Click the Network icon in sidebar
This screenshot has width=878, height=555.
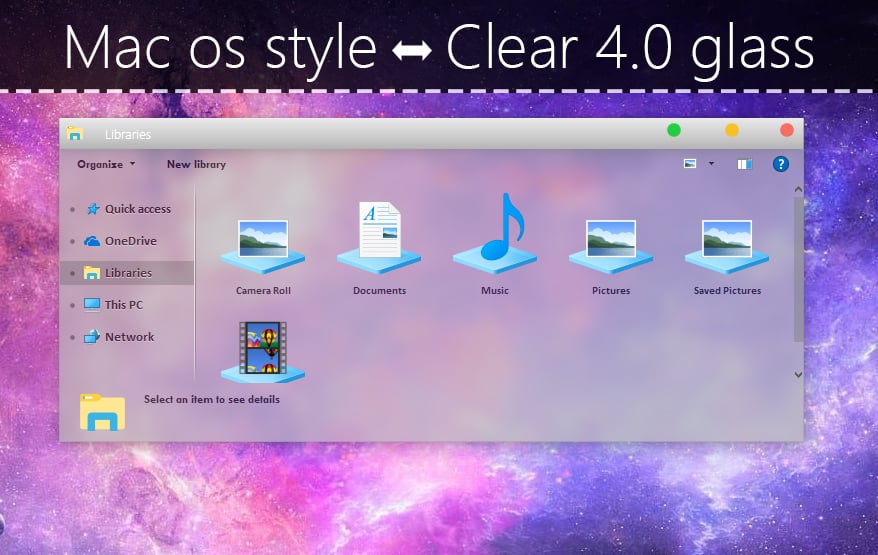click(x=92, y=337)
